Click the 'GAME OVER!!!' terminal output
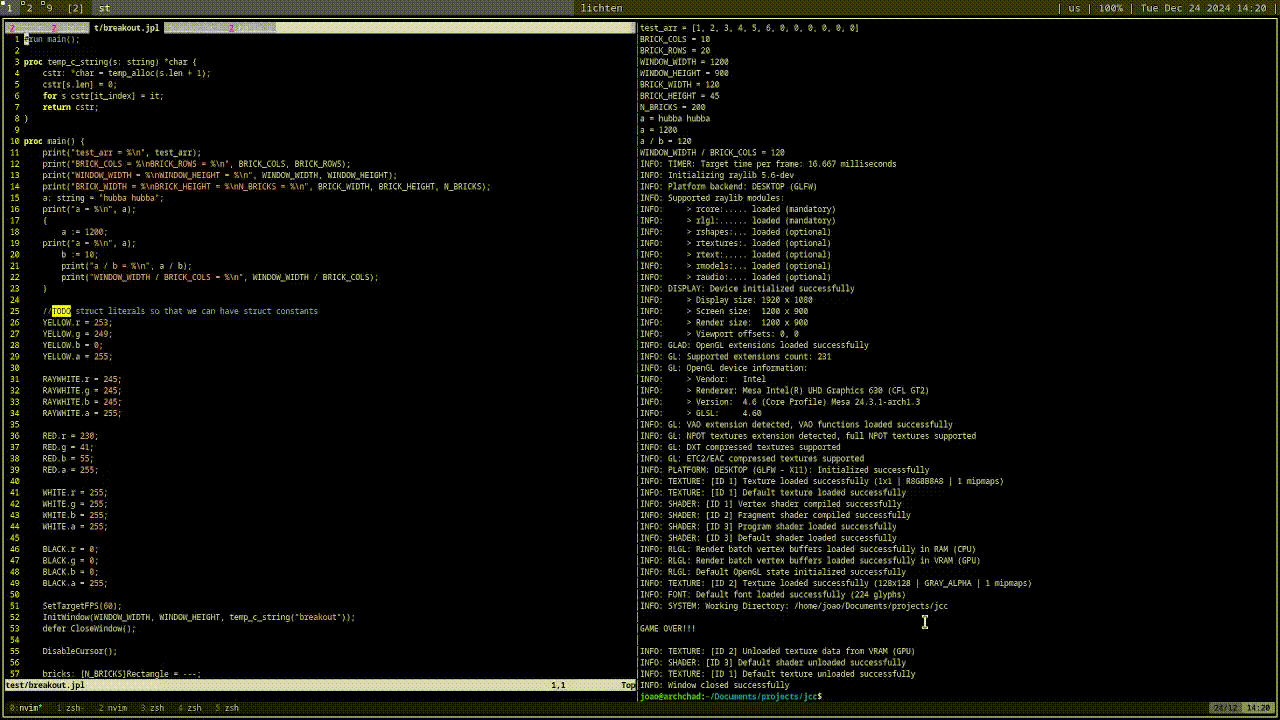The height and width of the screenshot is (720, 1280). click(x=667, y=628)
